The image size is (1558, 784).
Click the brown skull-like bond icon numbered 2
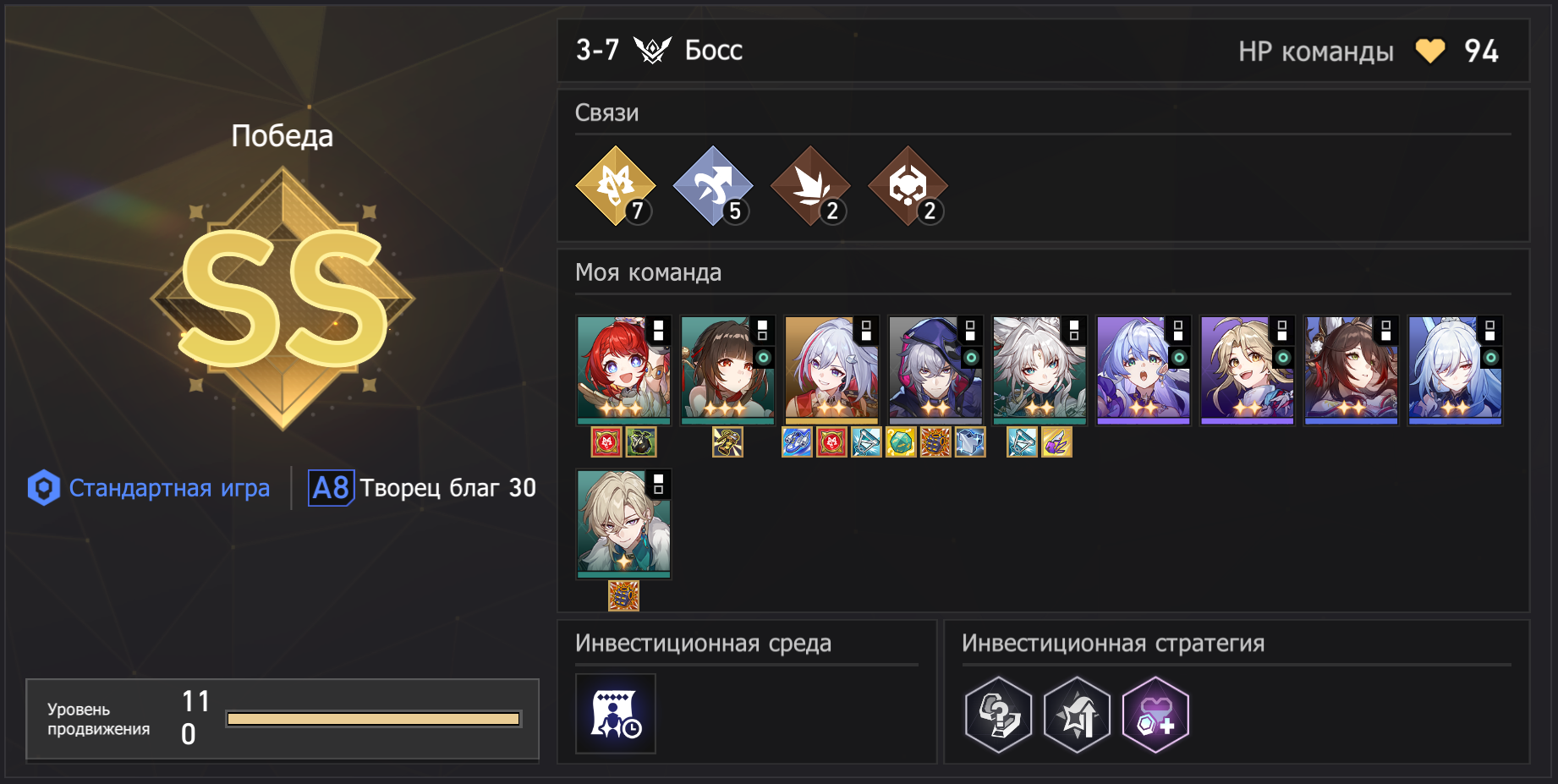908,186
